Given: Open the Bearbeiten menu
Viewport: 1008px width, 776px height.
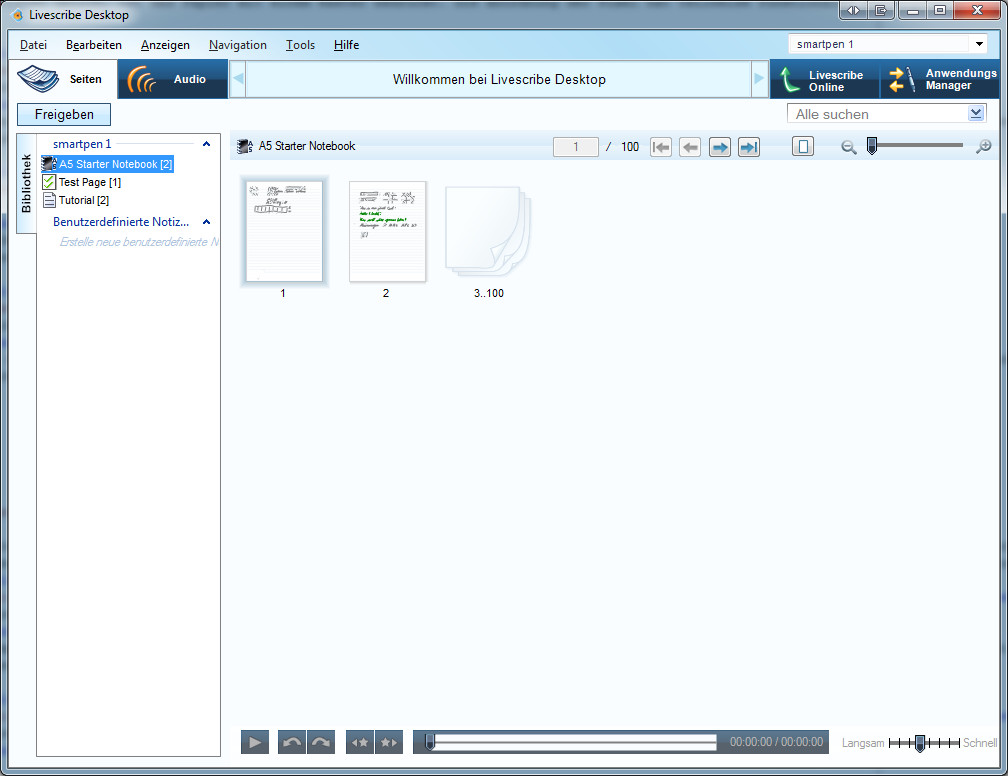Looking at the screenshot, I should click(x=94, y=45).
